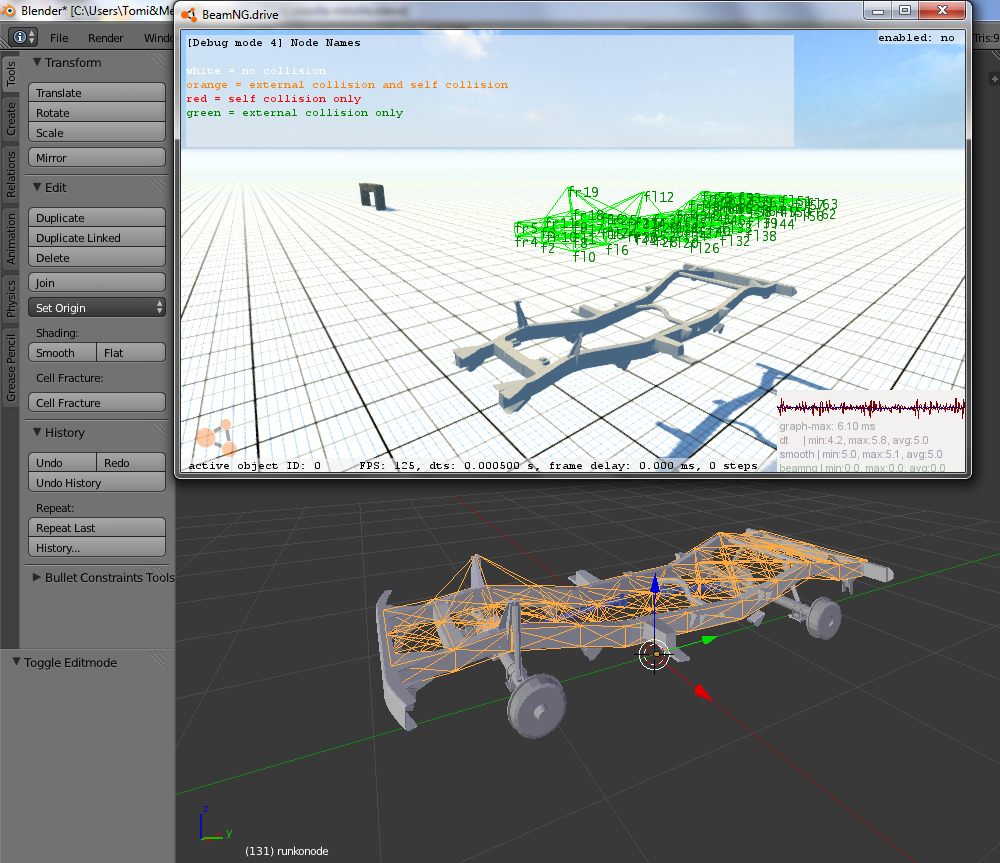Click the 'f112' node label in BeamNG
Image resolution: width=1000 pixels, height=863 pixels.
coord(659,197)
